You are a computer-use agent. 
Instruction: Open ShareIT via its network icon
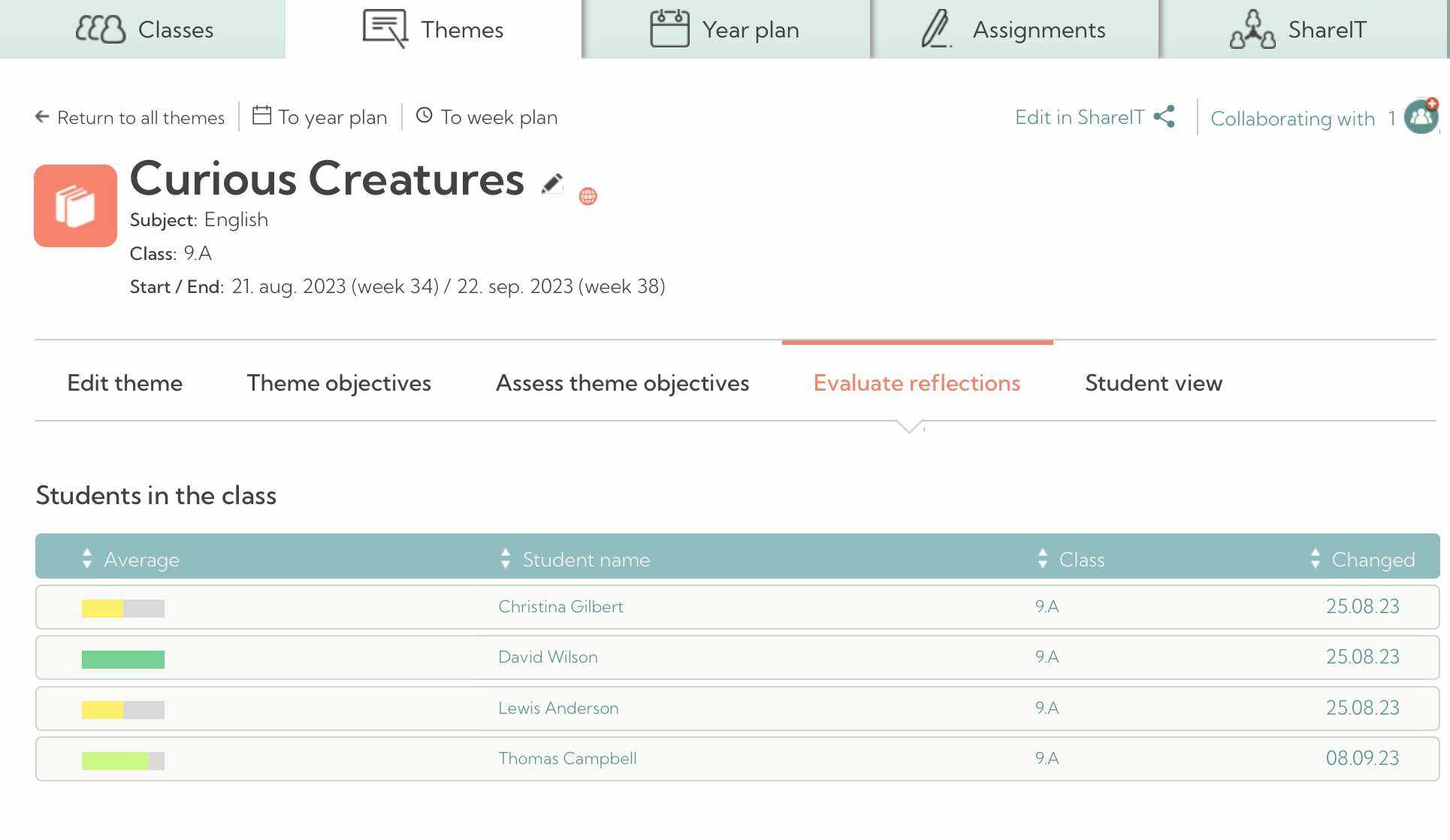(1253, 29)
